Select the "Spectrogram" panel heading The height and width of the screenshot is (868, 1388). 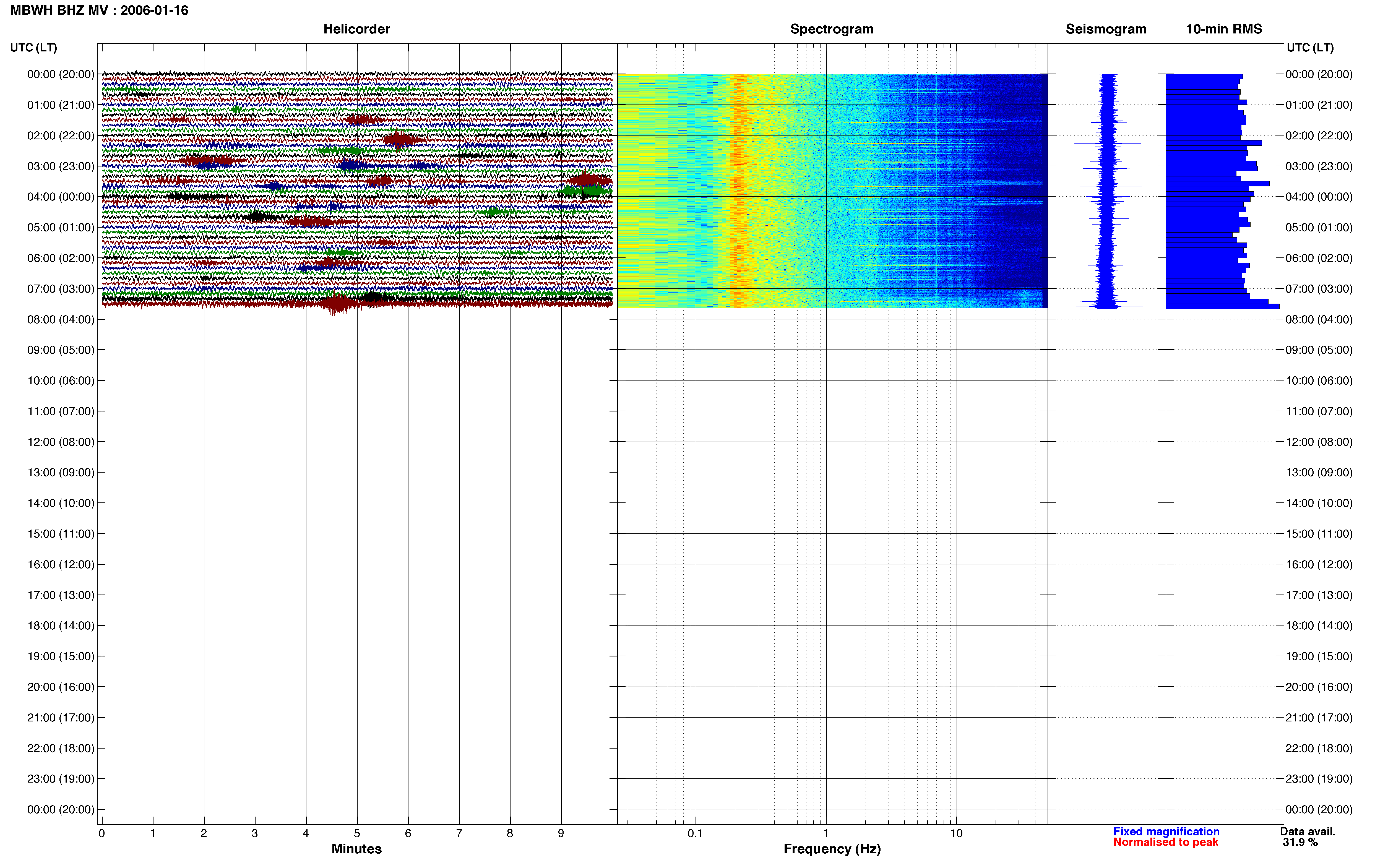pyautogui.click(x=832, y=29)
